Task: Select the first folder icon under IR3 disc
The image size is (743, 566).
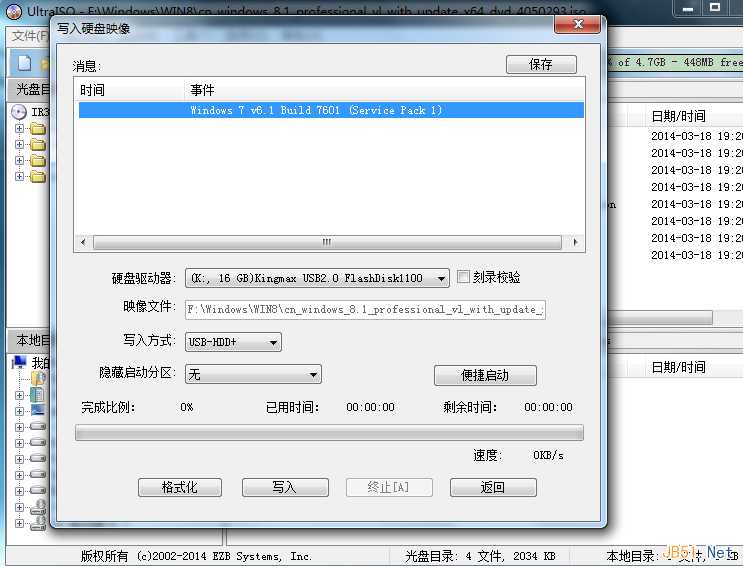Action: [x=38, y=128]
